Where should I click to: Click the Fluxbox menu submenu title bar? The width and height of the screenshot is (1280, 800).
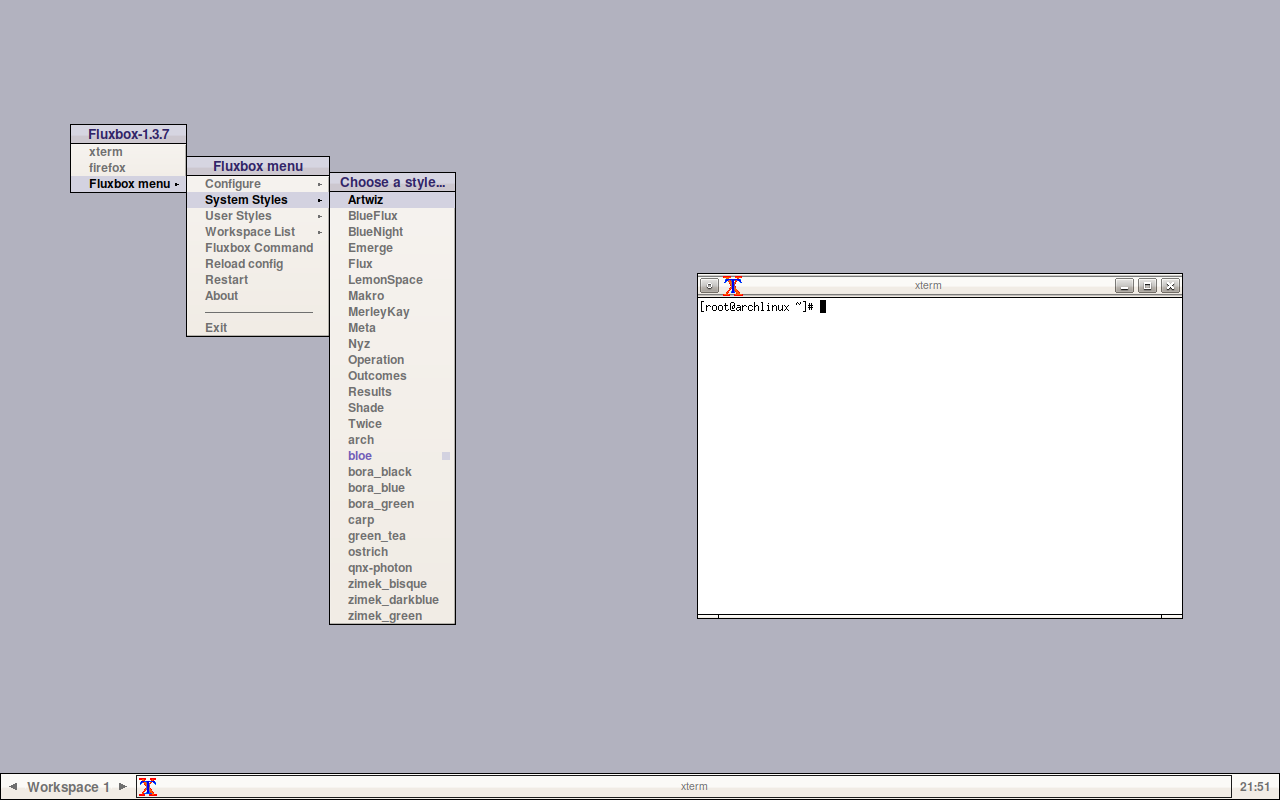[258, 166]
